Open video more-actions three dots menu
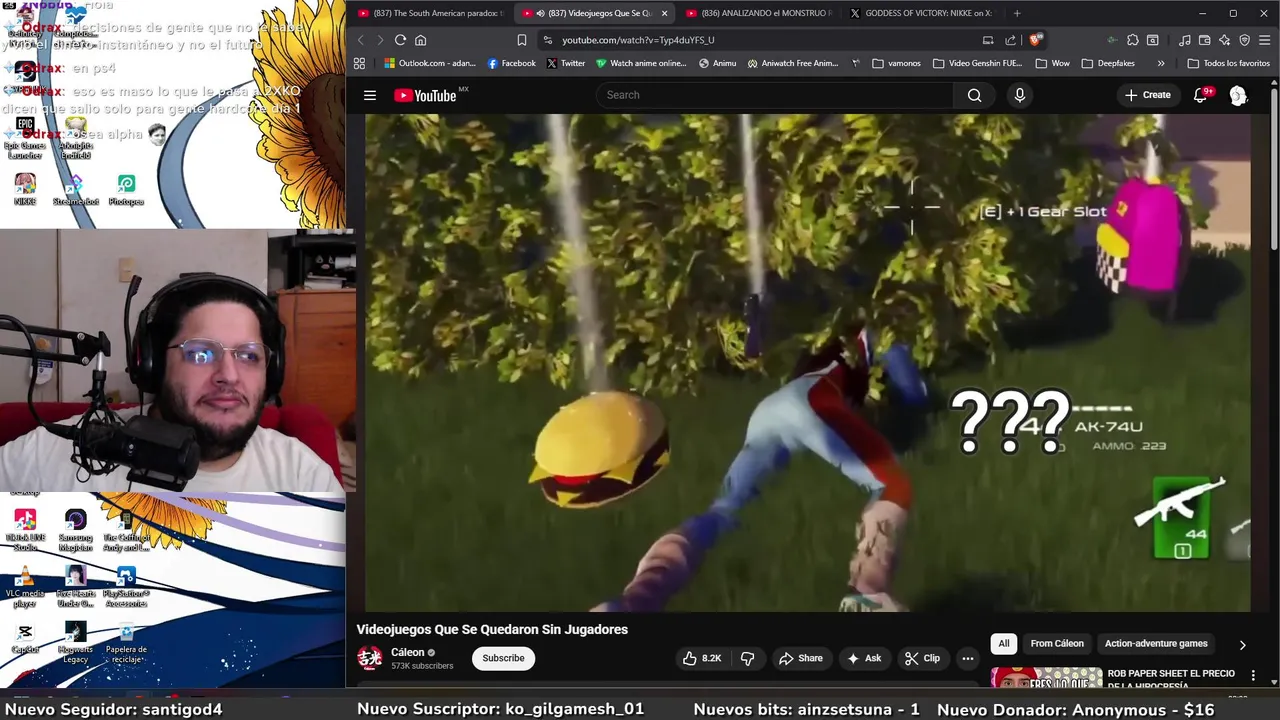 pos(967,658)
